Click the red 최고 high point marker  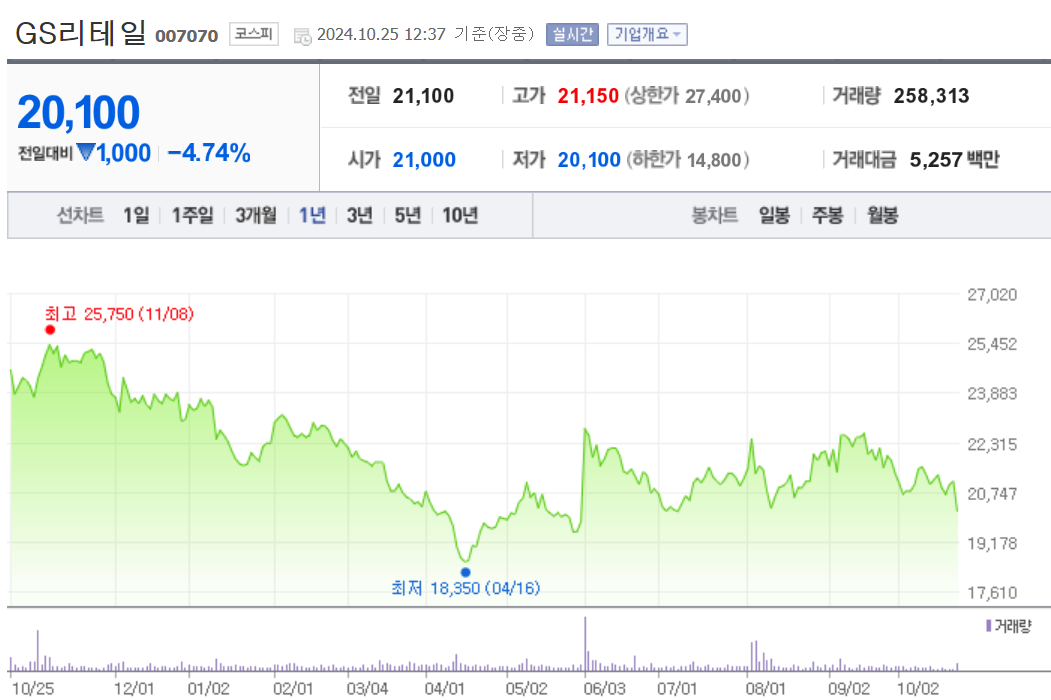pos(50,329)
